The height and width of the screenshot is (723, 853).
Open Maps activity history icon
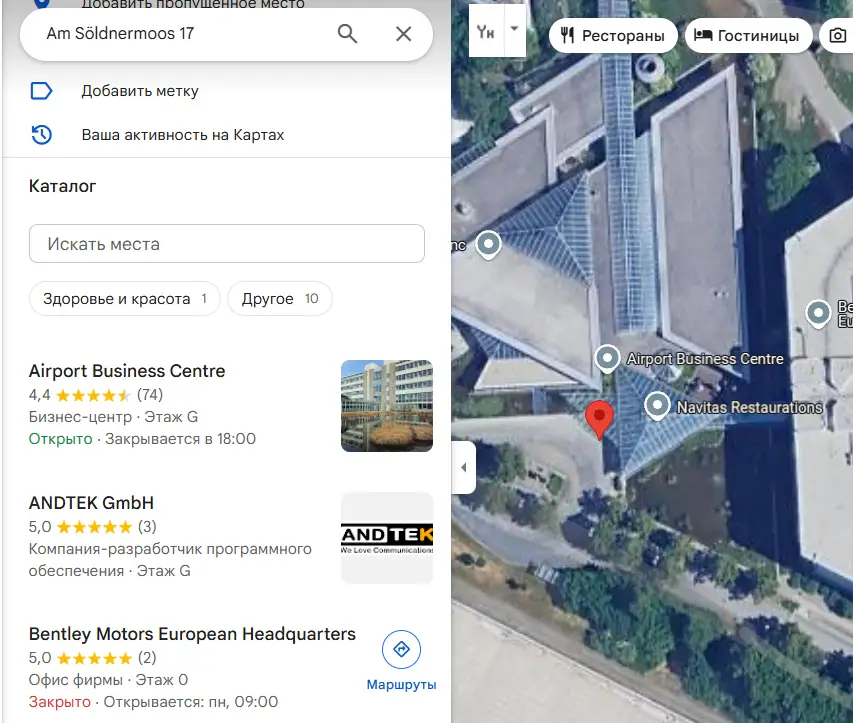coord(41,134)
